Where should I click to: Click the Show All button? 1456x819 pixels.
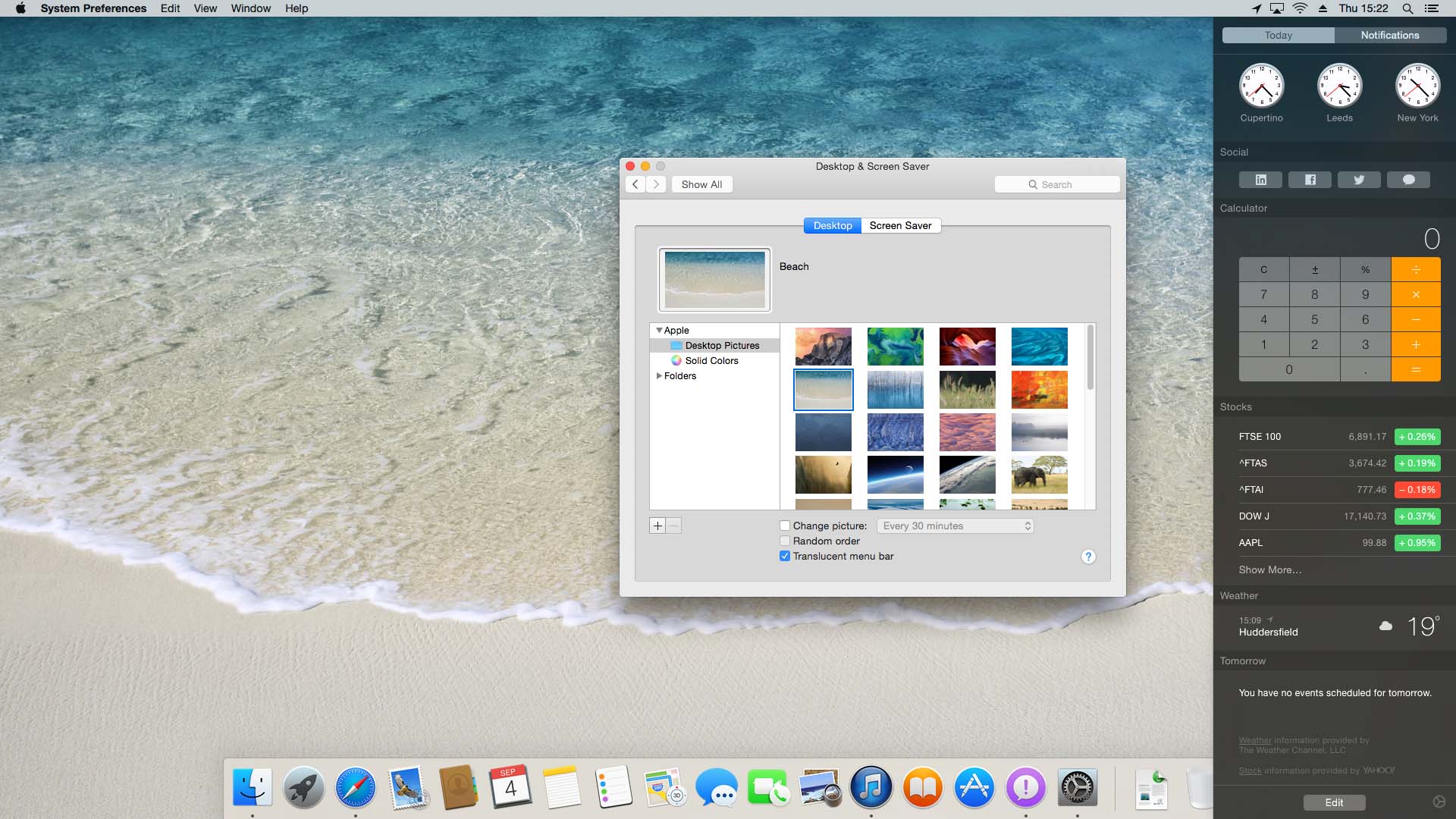coord(701,184)
